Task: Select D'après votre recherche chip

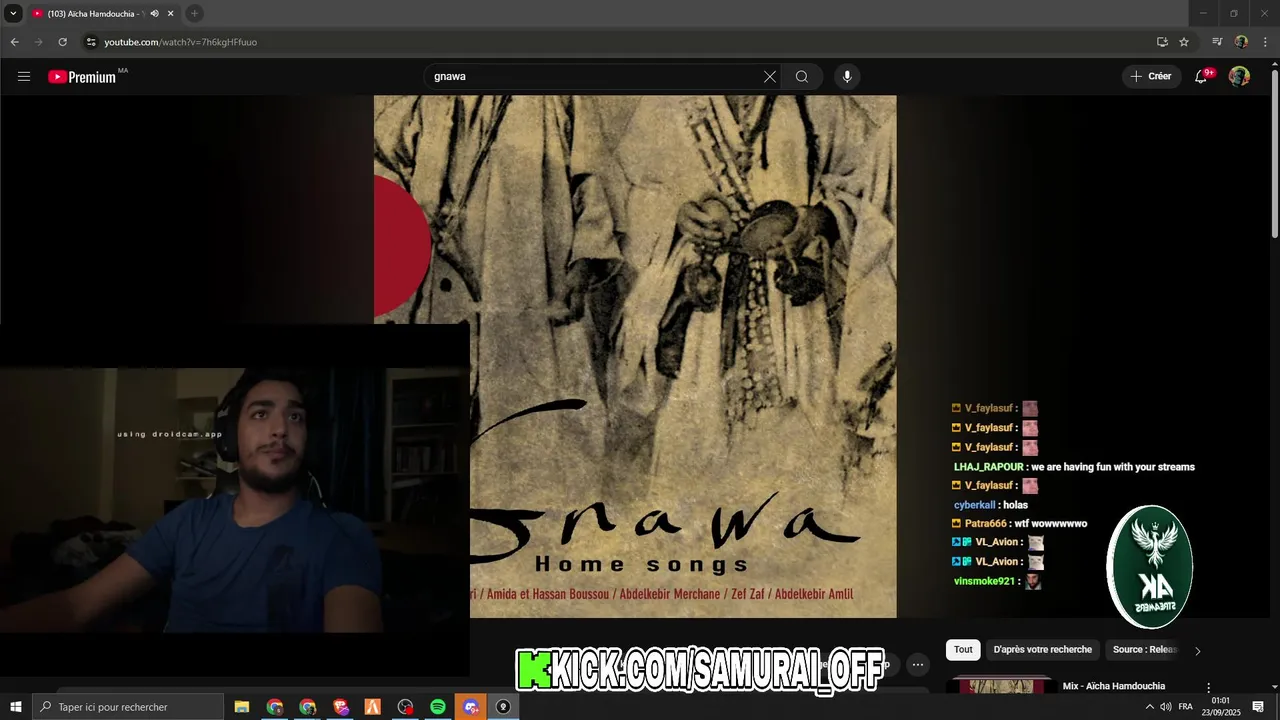Action: click(x=1042, y=650)
